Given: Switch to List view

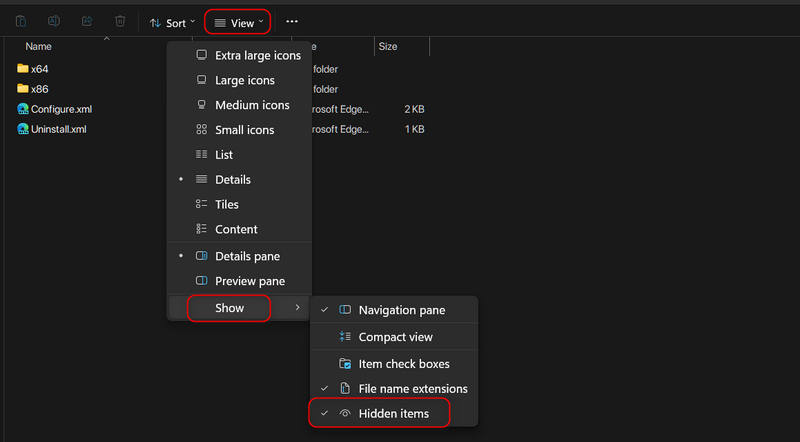Looking at the screenshot, I should pyautogui.click(x=240, y=155).
